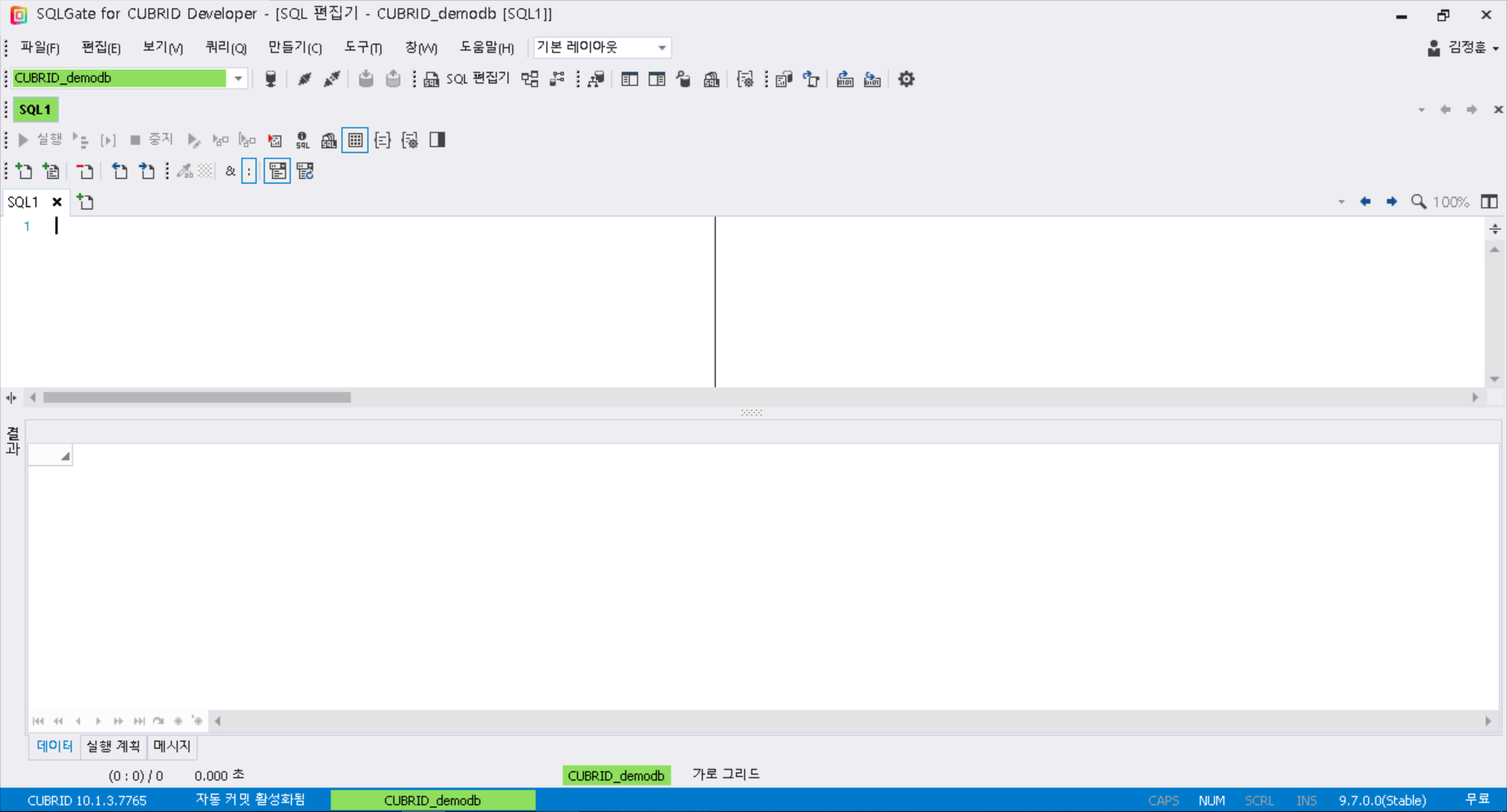Viewport: 1507px width, 812px height.
Task: Click the blue back arrow in editor header
Action: pos(1366,202)
